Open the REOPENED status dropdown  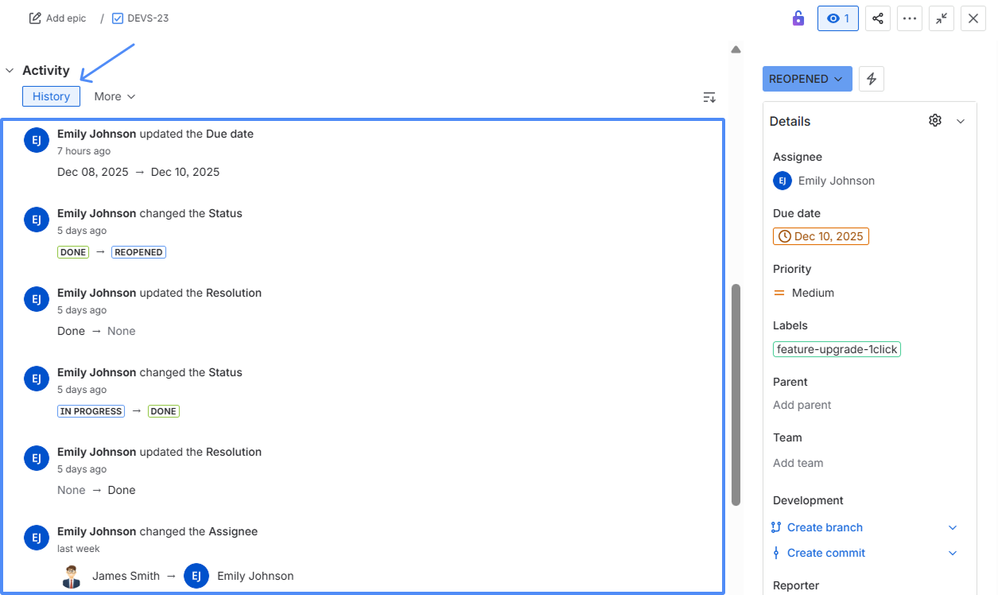tap(807, 78)
